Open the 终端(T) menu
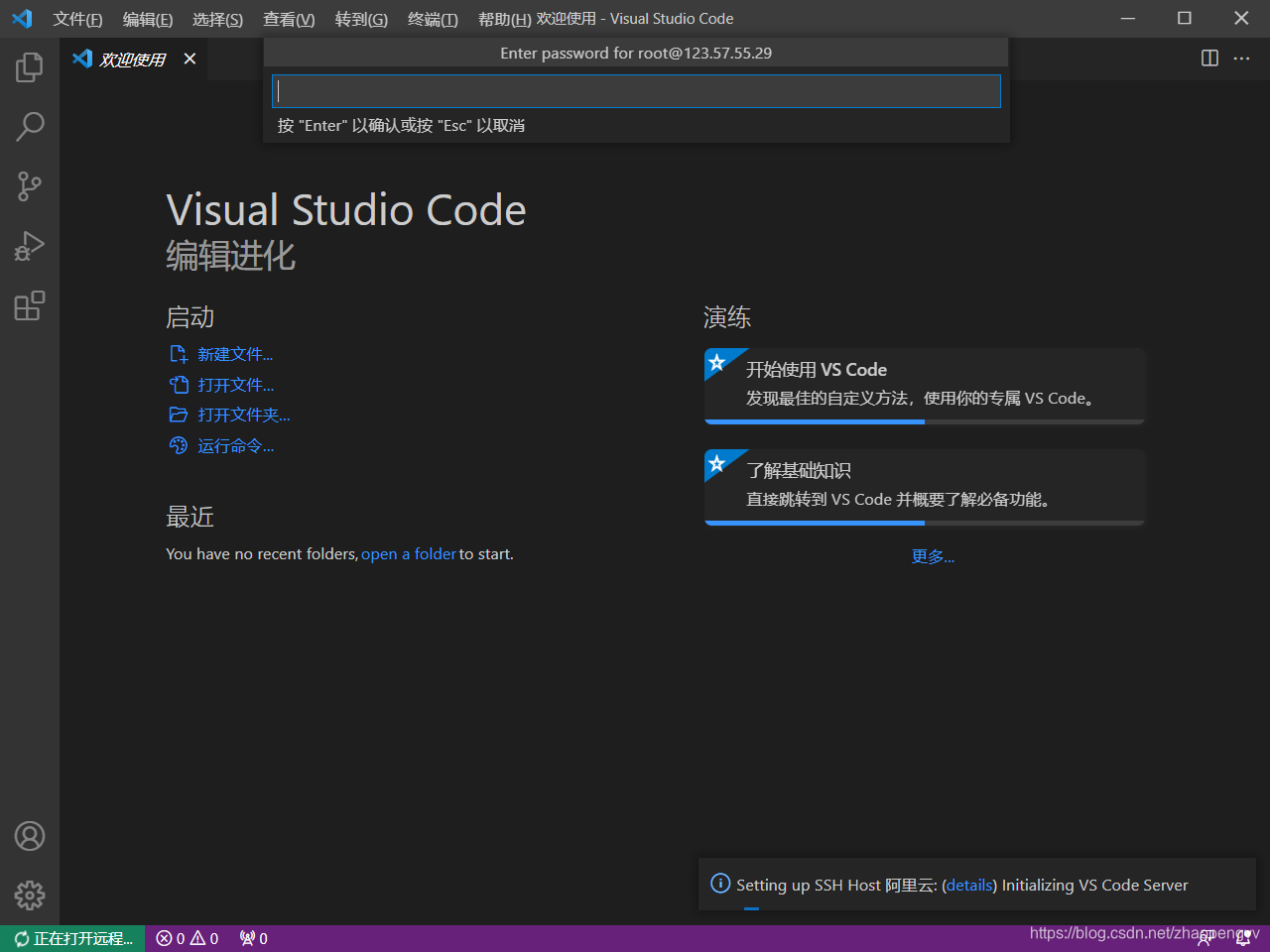 [x=433, y=19]
